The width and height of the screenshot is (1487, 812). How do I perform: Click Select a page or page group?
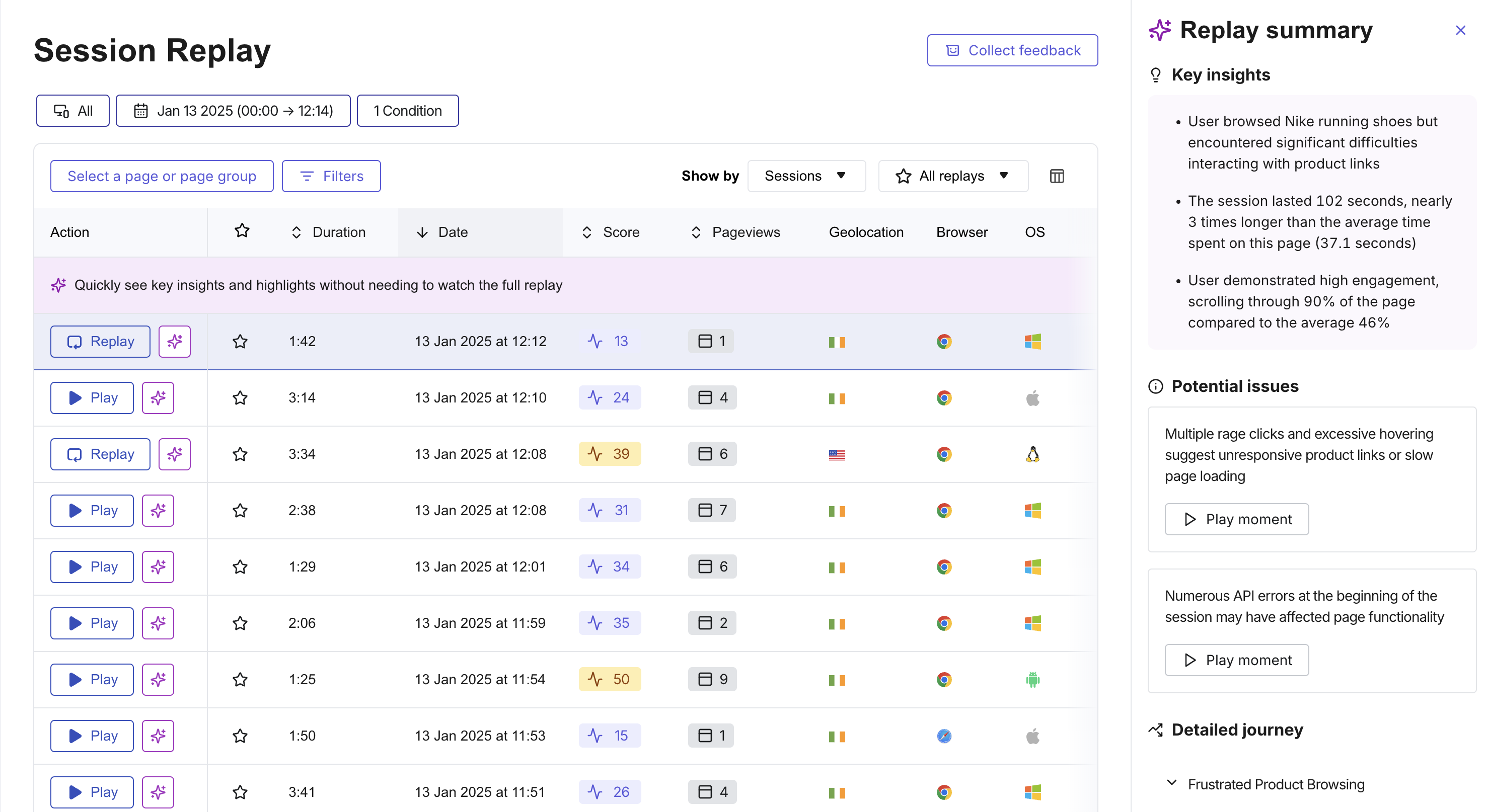(162, 176)
